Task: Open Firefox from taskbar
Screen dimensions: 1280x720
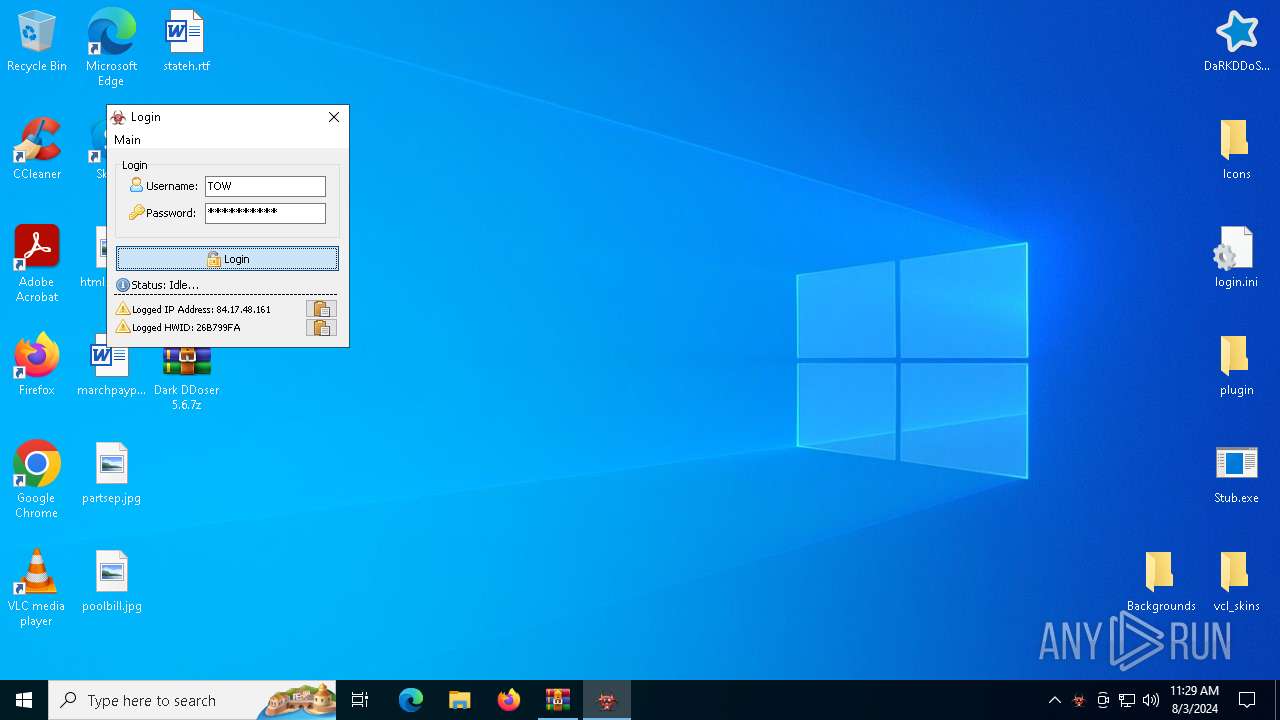Action: pyautogui.click(x=509, y=700)
